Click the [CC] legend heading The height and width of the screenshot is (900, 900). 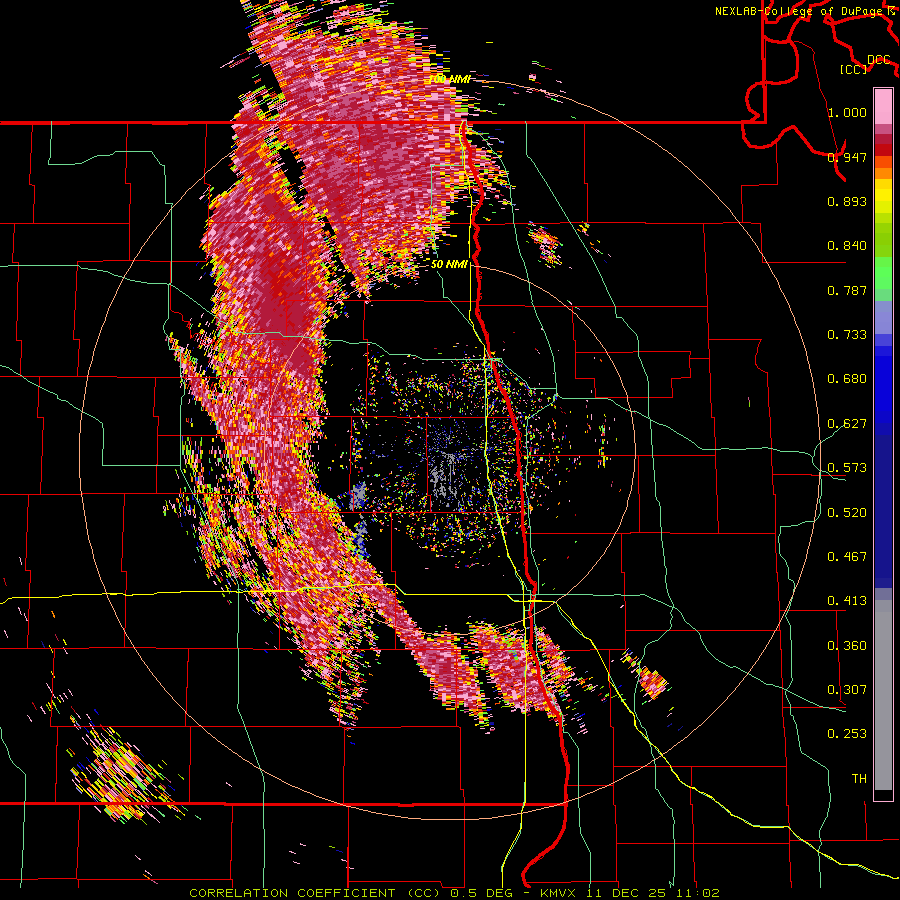pyautogui.click(x=853, y=69)
